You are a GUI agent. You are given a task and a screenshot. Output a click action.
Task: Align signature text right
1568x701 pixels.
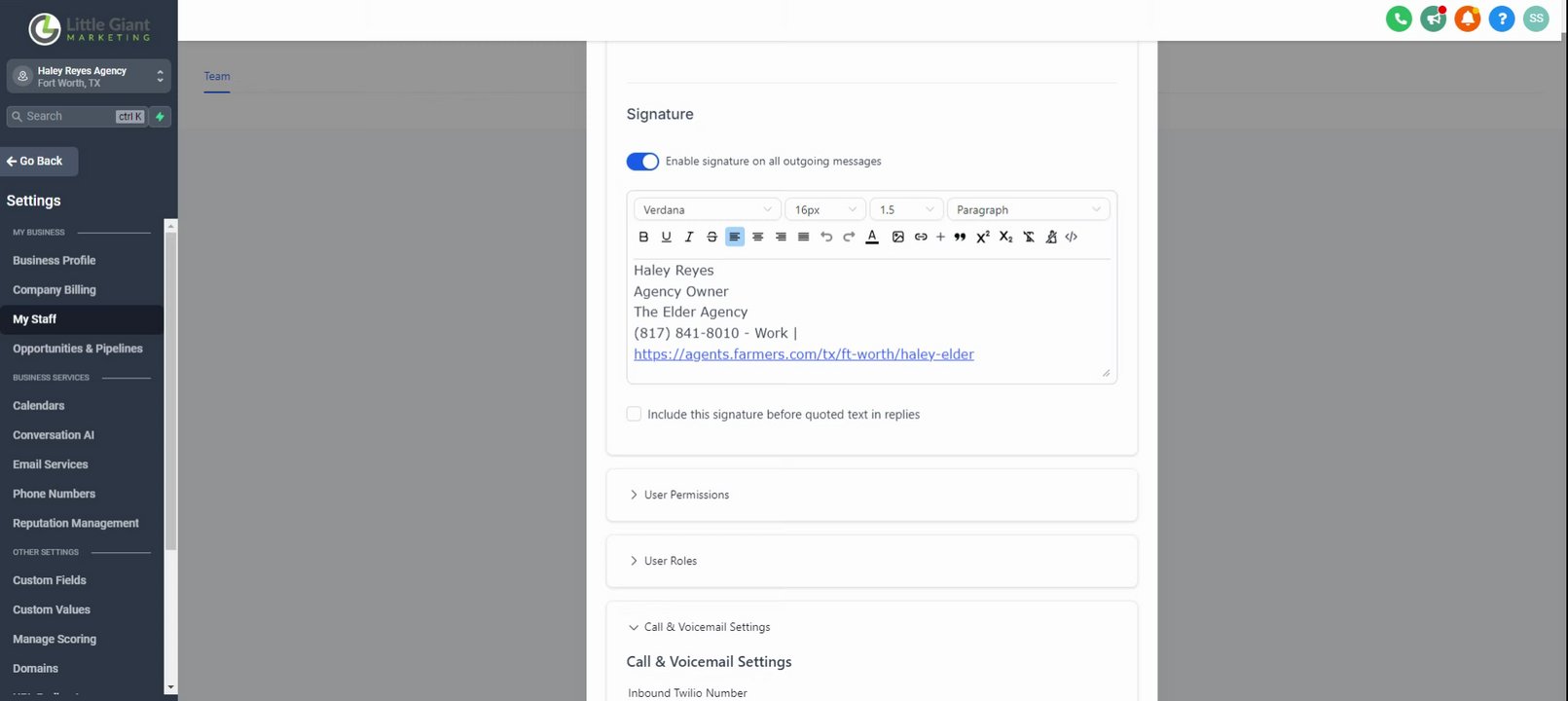(x=781, y=237)
